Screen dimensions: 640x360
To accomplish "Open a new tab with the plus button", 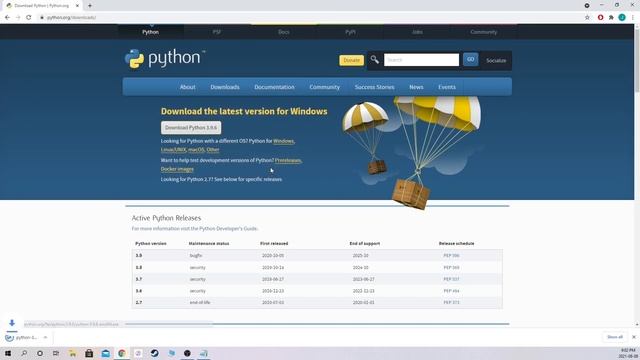I will [90, 6].
